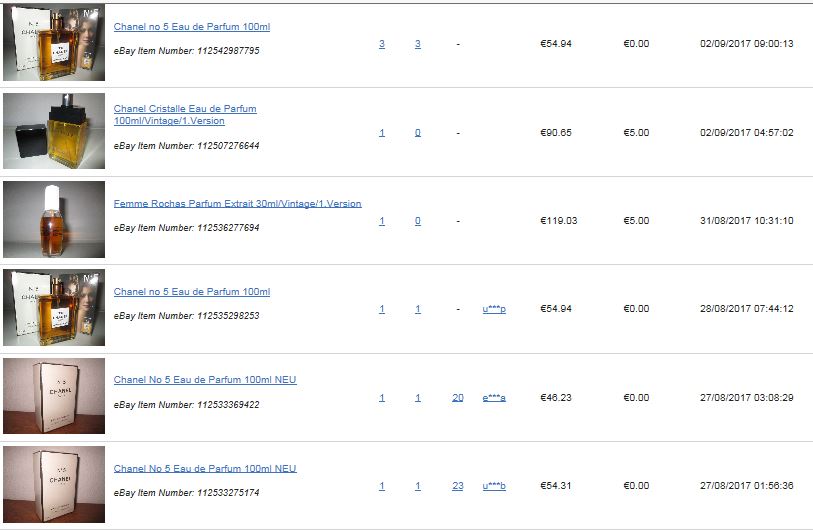Viewport: 813px width, 530px height.
Task: View buyer e***a profile
Action: tap(494, 398)
